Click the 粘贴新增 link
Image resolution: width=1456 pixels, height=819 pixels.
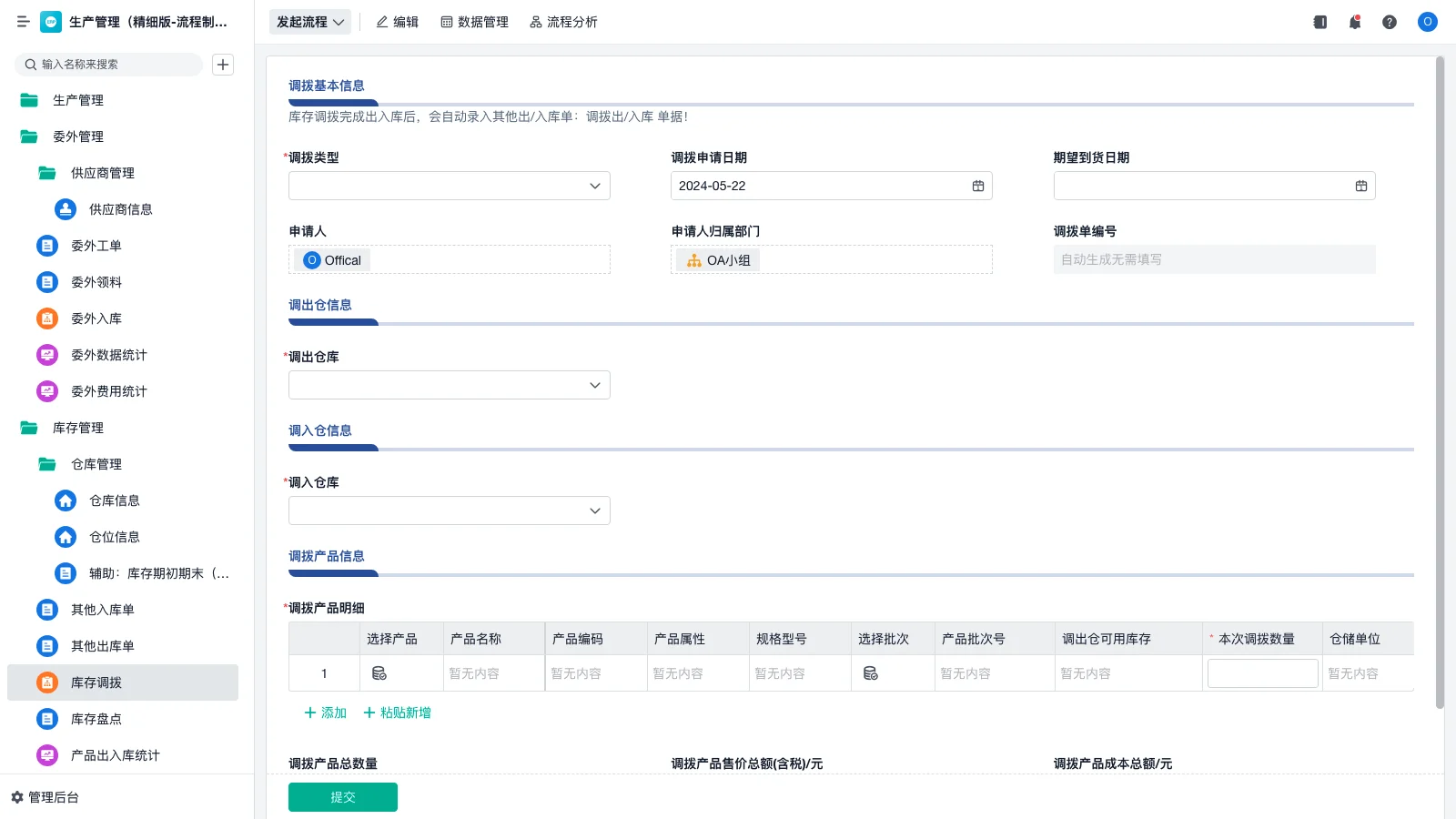[398, 713]
